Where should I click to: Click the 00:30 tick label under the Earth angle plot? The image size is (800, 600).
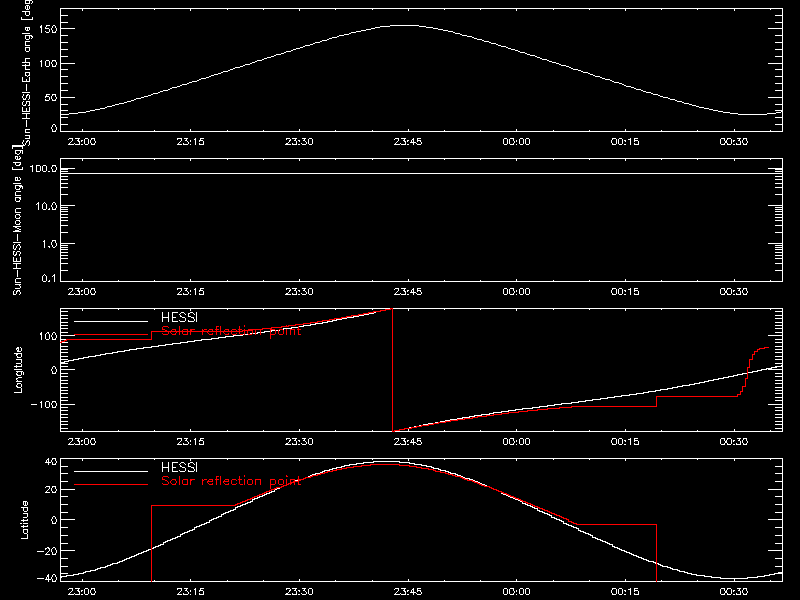tap(734, 141)
